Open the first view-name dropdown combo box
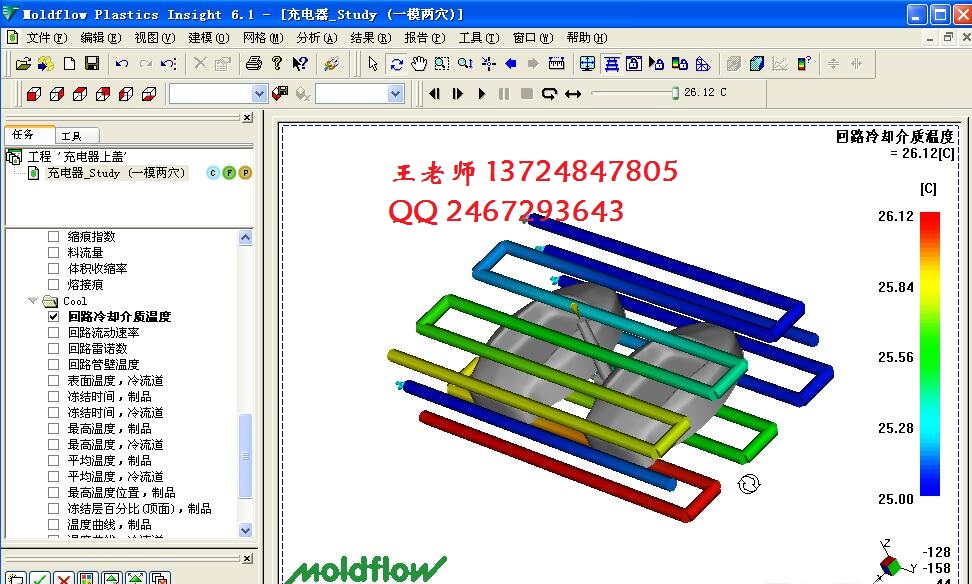 point(260,94)
